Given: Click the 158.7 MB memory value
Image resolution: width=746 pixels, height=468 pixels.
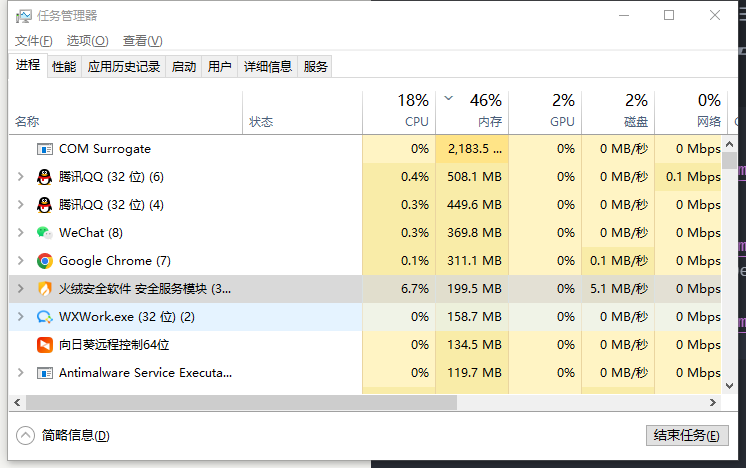Looking at the screenshot, I should [474, 317].
